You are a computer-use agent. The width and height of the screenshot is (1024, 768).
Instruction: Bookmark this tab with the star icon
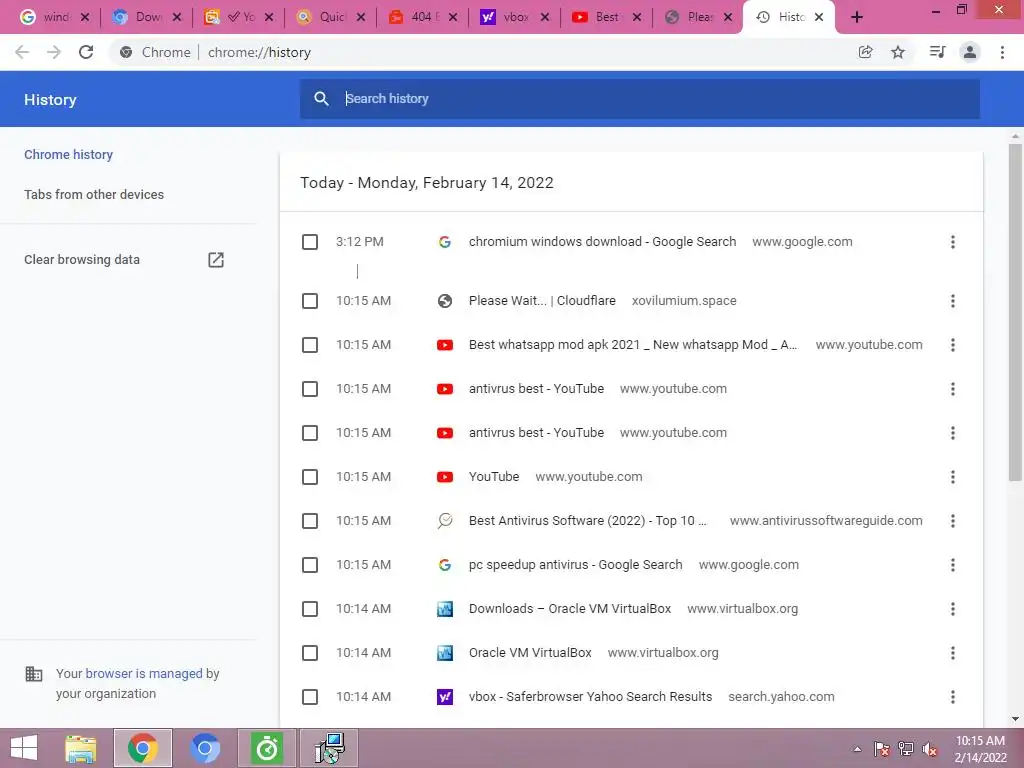898,52
